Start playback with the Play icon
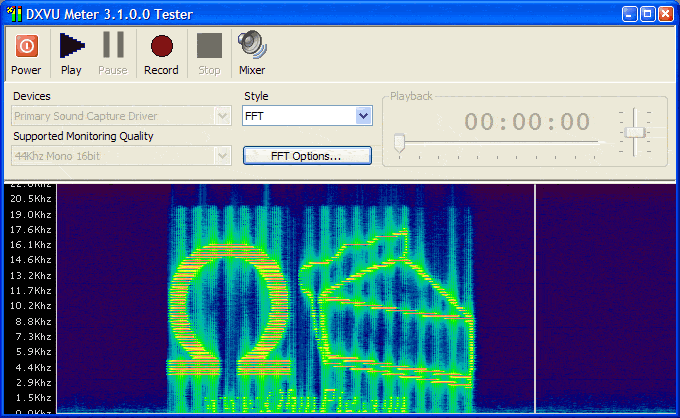 (x=71, y=46)
